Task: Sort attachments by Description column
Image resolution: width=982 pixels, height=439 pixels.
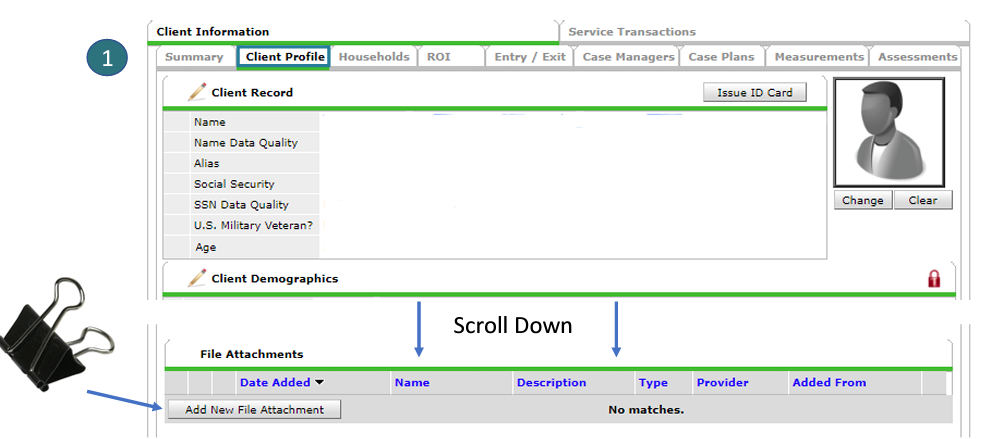Action: pos(551,382)
